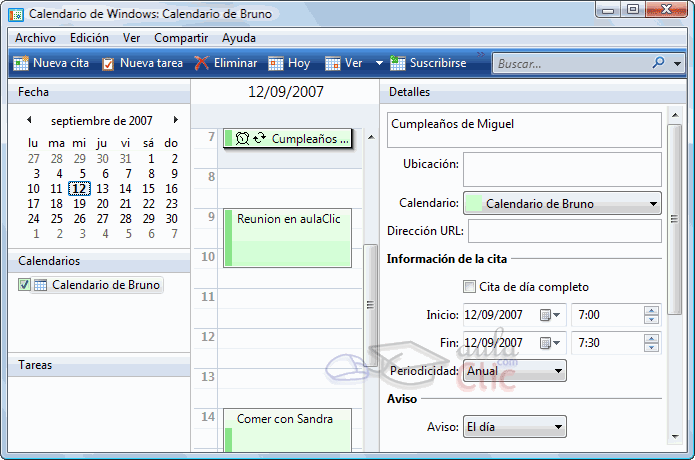
Task: Enable Cita de día completo checkbox
Action: point(469,287)
